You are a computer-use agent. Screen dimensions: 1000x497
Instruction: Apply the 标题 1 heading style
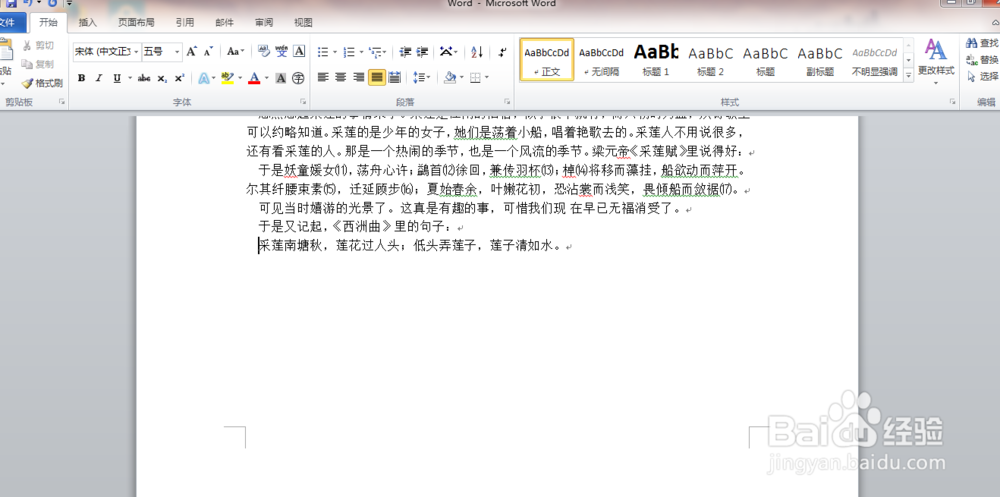[656, 59]
